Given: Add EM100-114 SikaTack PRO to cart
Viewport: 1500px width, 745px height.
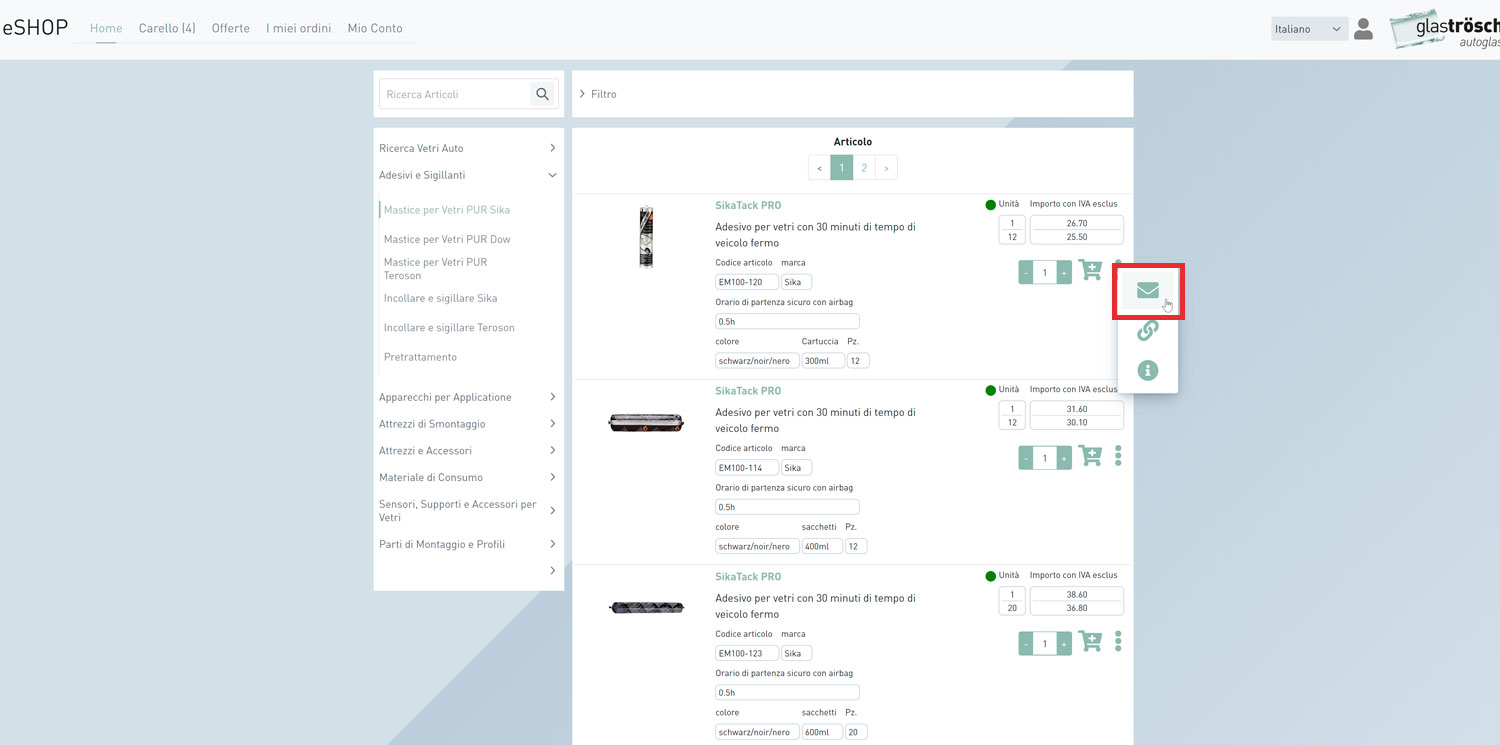Looking at the screenshot, I should 1090,456.
